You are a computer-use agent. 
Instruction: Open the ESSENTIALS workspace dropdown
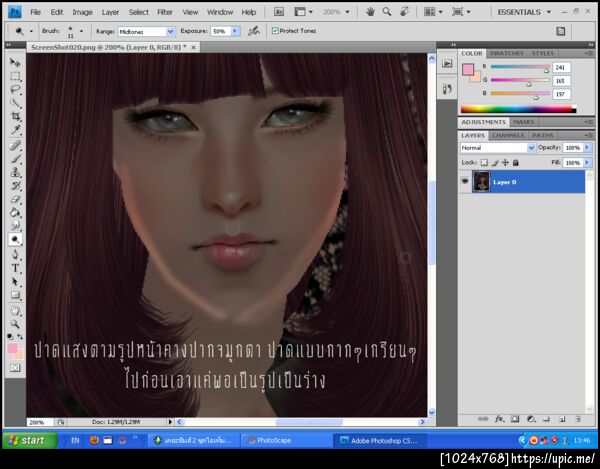point(524,12)
